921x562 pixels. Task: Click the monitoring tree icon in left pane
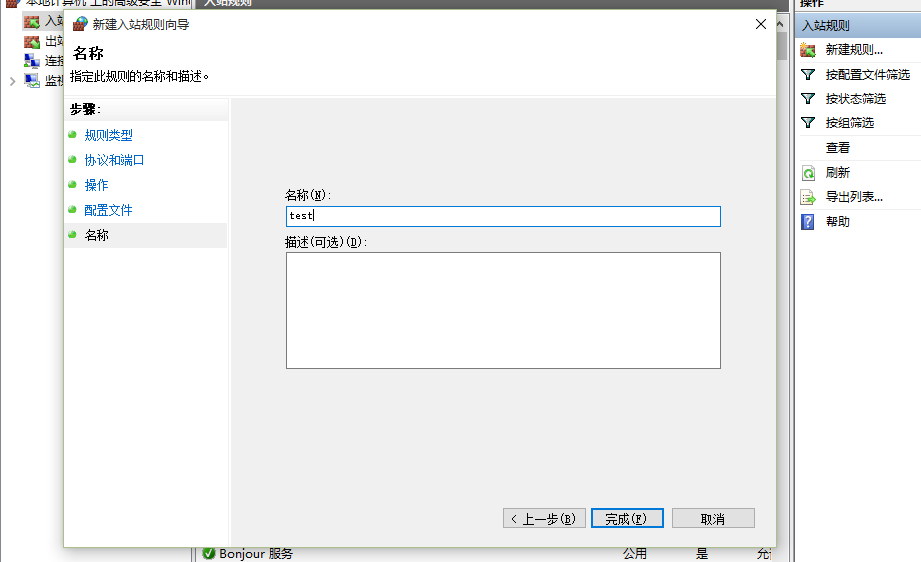tap(32, 80)
